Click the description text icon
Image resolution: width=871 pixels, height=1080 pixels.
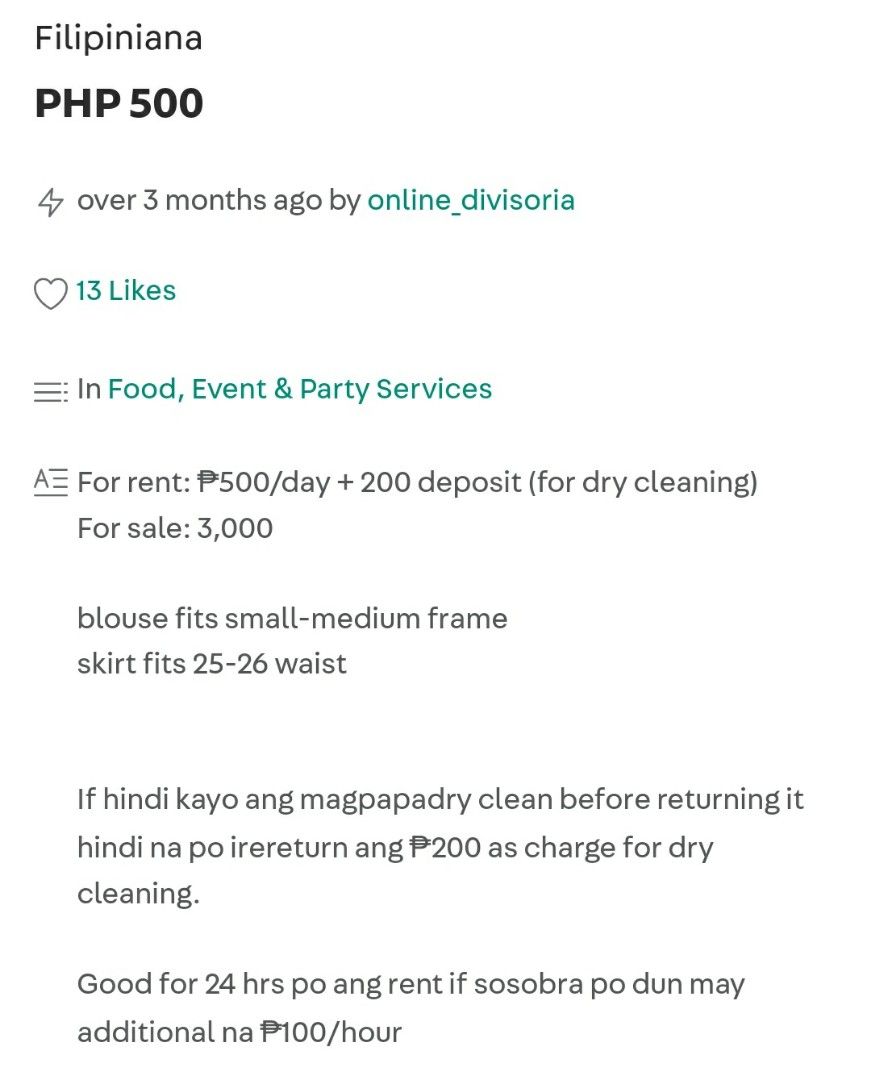click(51, 482)
